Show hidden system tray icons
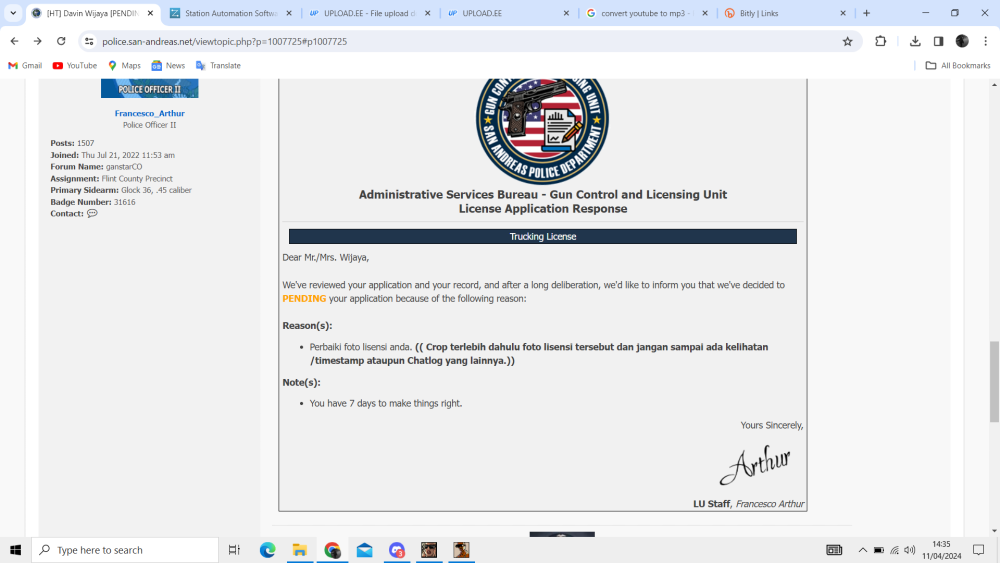 (x=862, y=550)
